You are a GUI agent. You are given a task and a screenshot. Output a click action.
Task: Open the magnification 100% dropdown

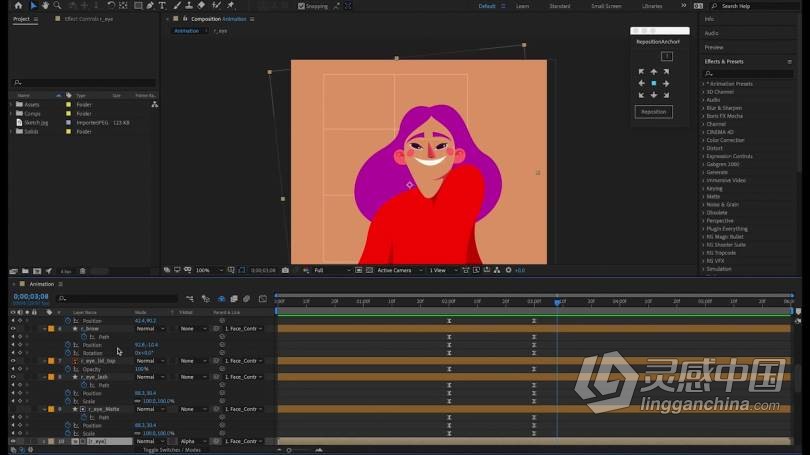point(210,270)
